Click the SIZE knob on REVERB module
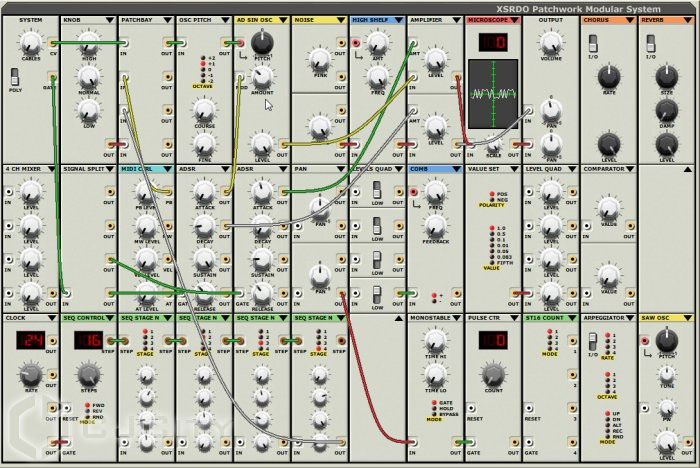700x468 pixels. point(667,77)
